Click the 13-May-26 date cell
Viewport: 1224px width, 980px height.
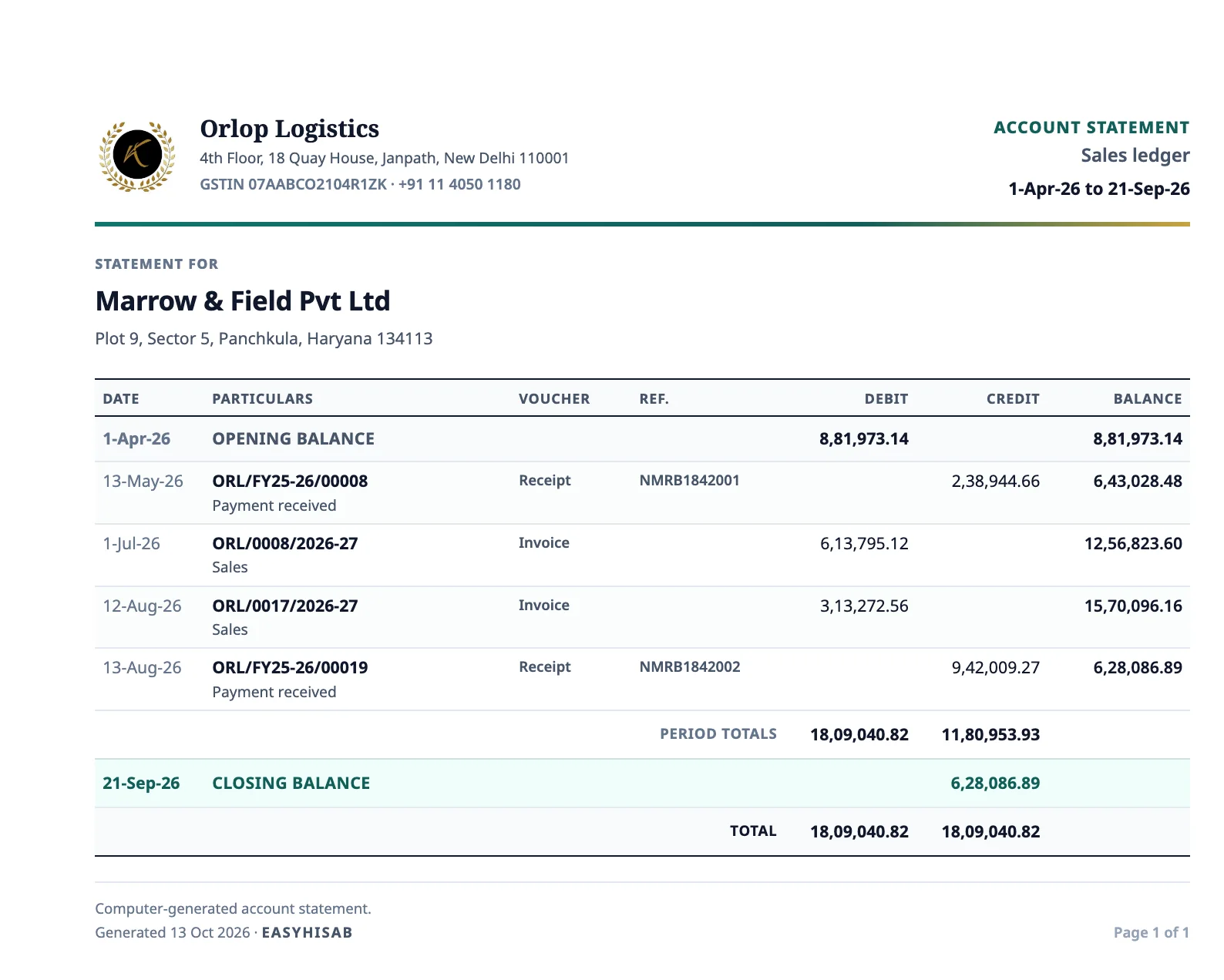(x=143, y=482)
